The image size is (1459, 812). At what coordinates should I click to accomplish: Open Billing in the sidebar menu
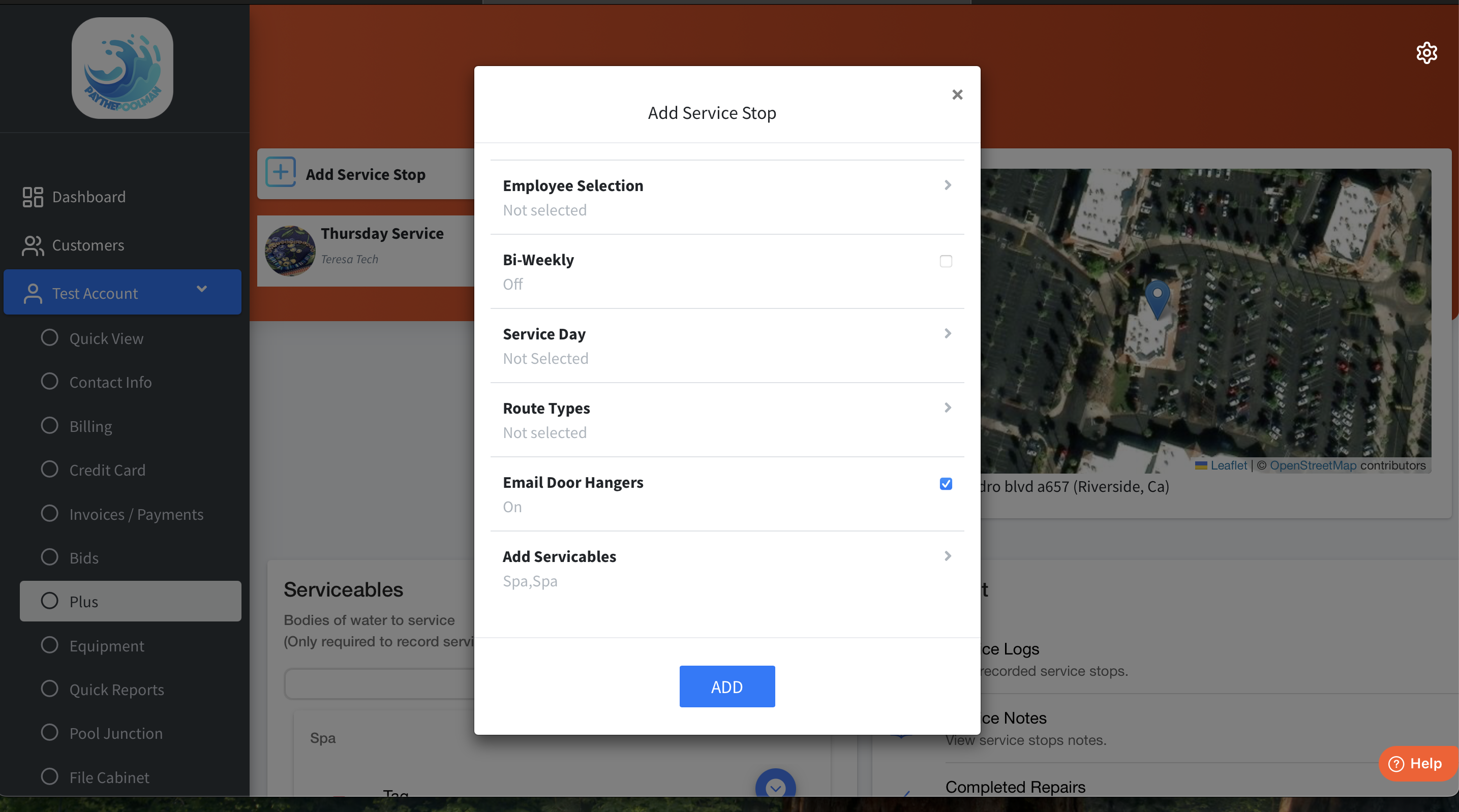click(90, 426)
